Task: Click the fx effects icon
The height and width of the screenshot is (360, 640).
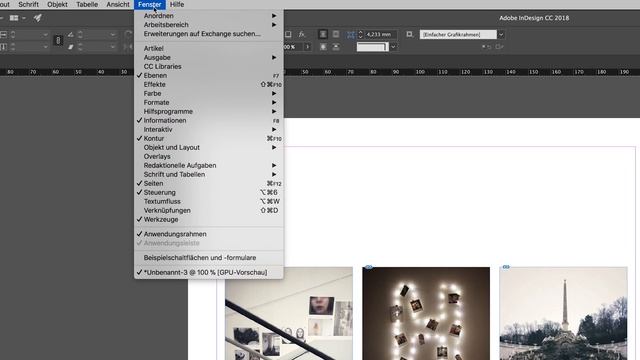Action: 301,35
